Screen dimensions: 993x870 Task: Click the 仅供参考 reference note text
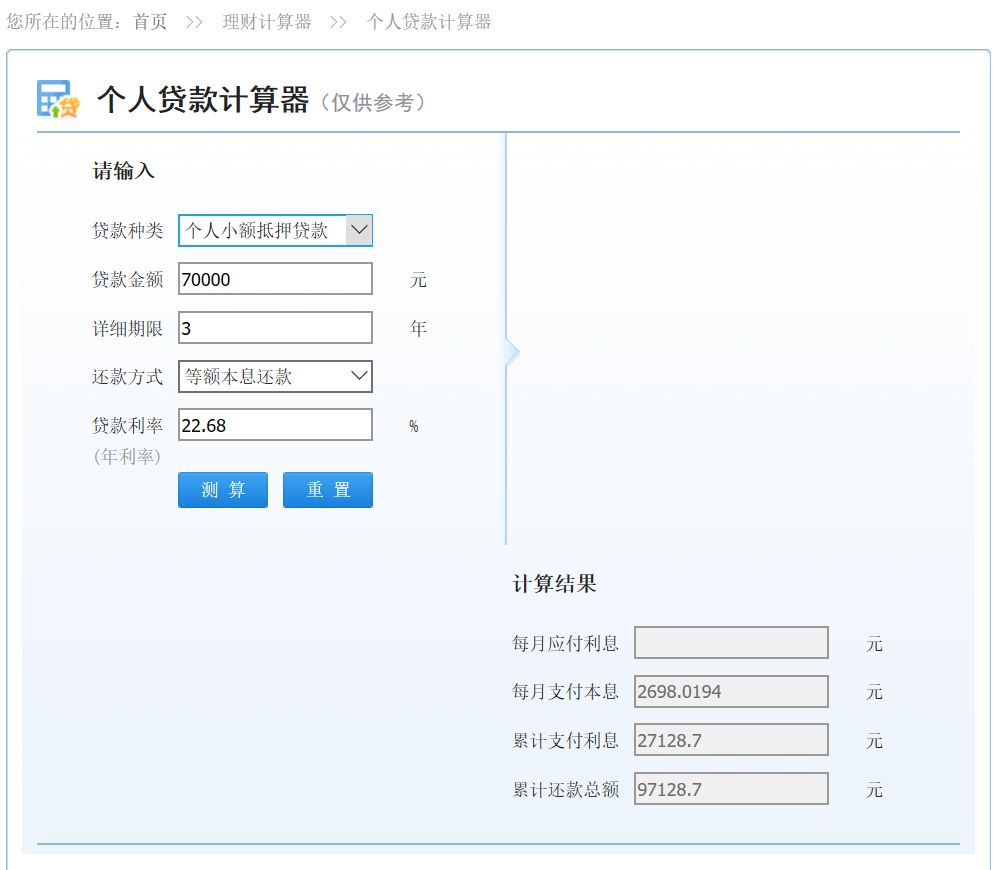click(x=376, y=101)
